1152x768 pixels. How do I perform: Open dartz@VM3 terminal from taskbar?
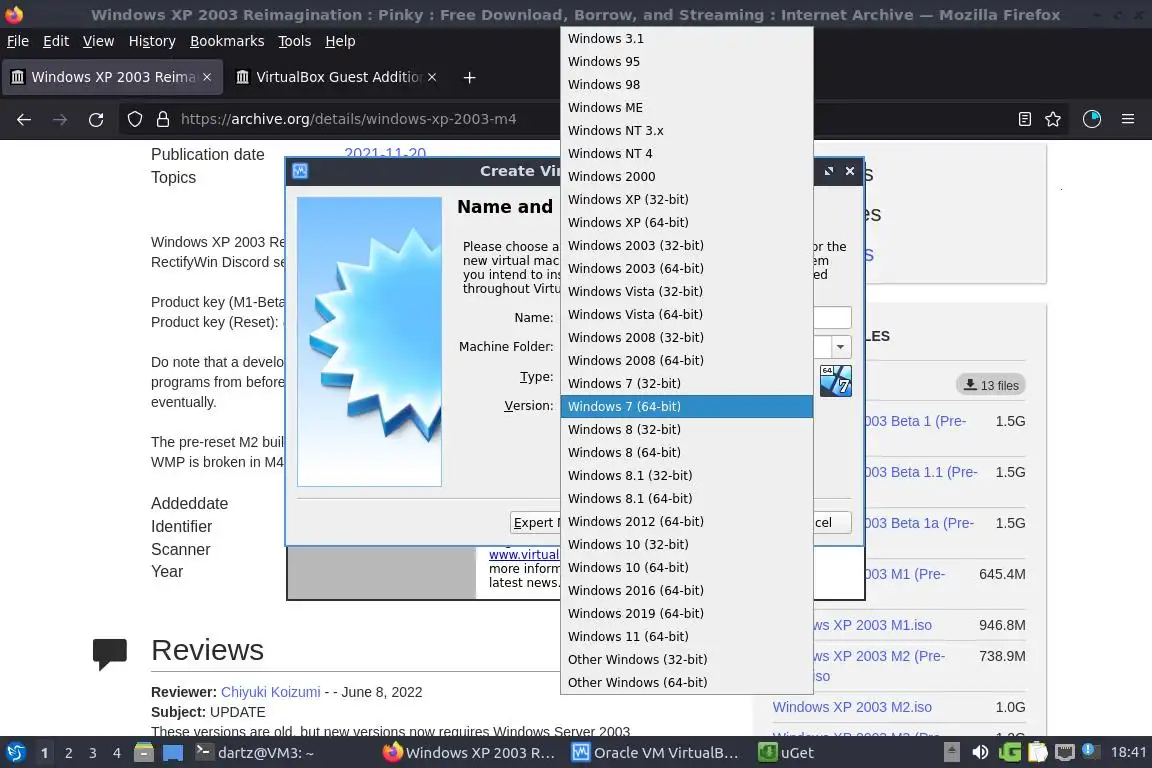(254, 753)
